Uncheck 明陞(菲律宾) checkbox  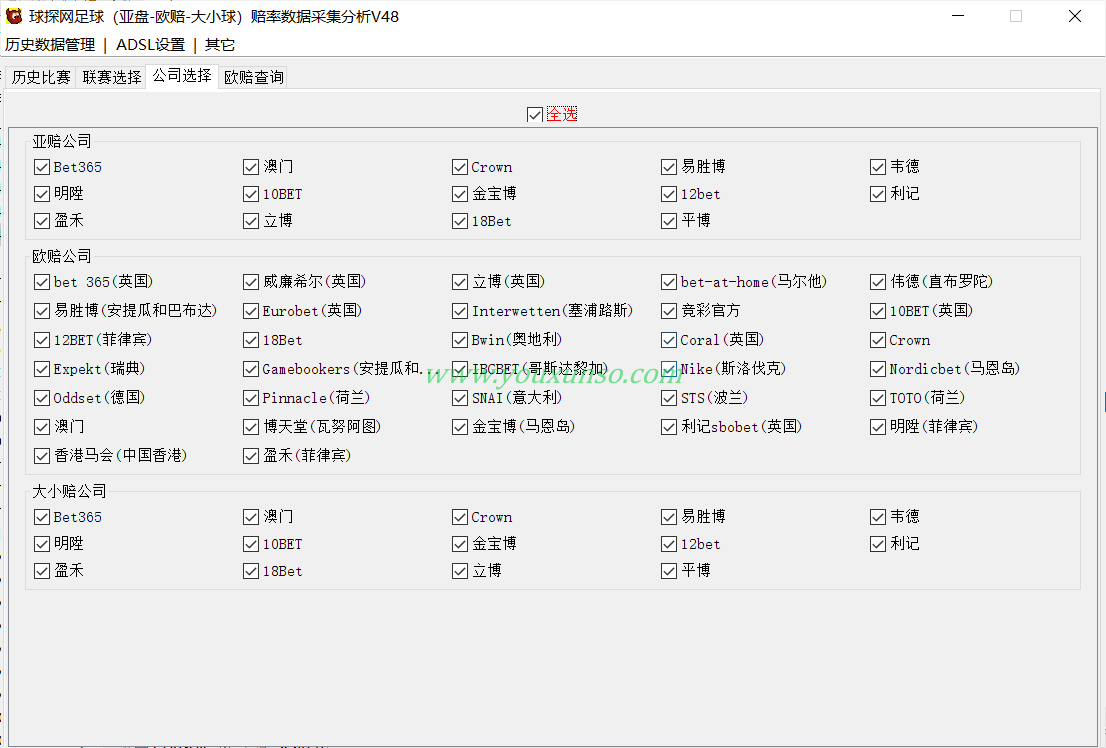[x=877, y=427]
